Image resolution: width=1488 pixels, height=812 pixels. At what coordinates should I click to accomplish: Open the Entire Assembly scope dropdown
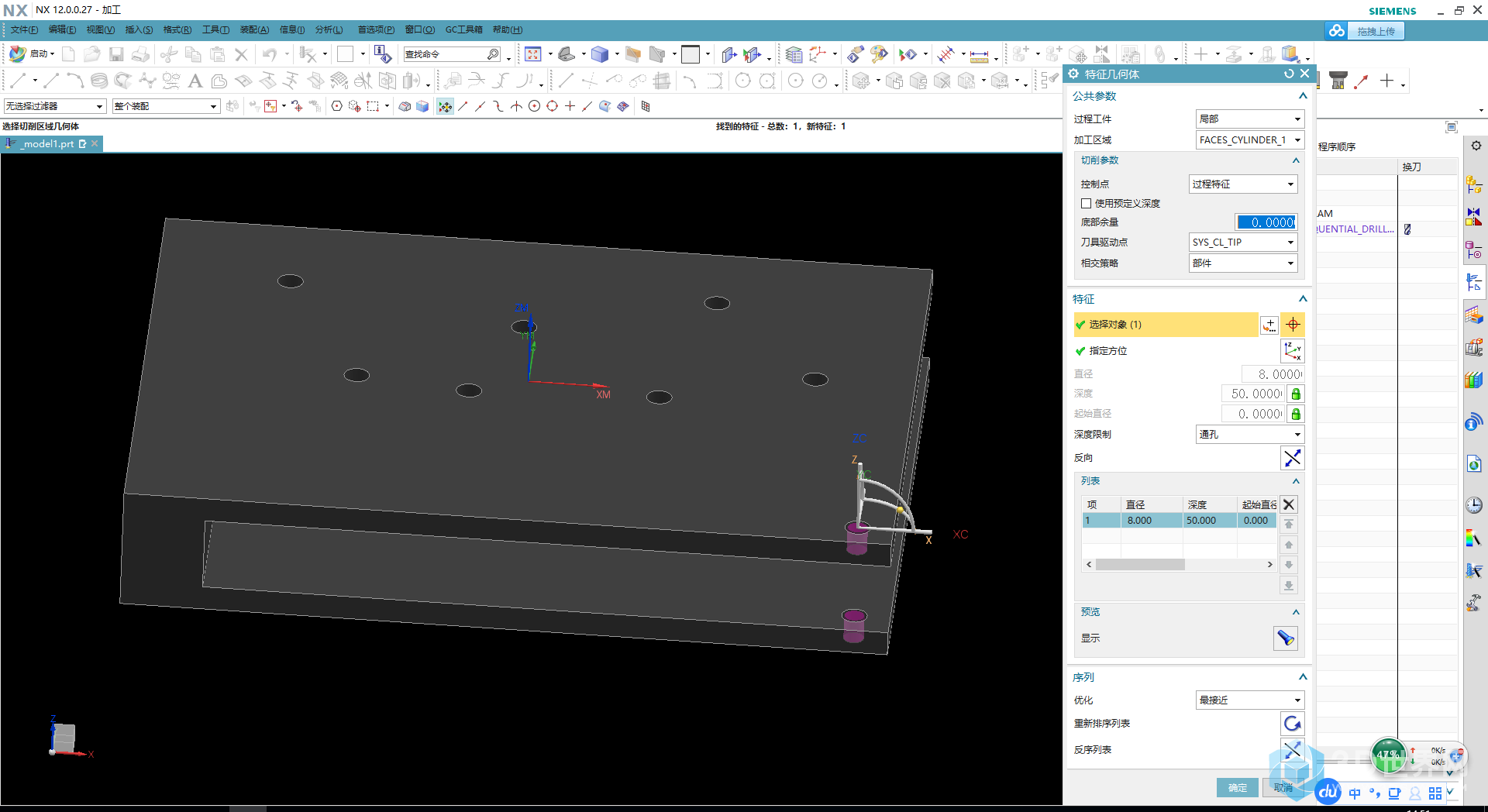pos(166,106)
